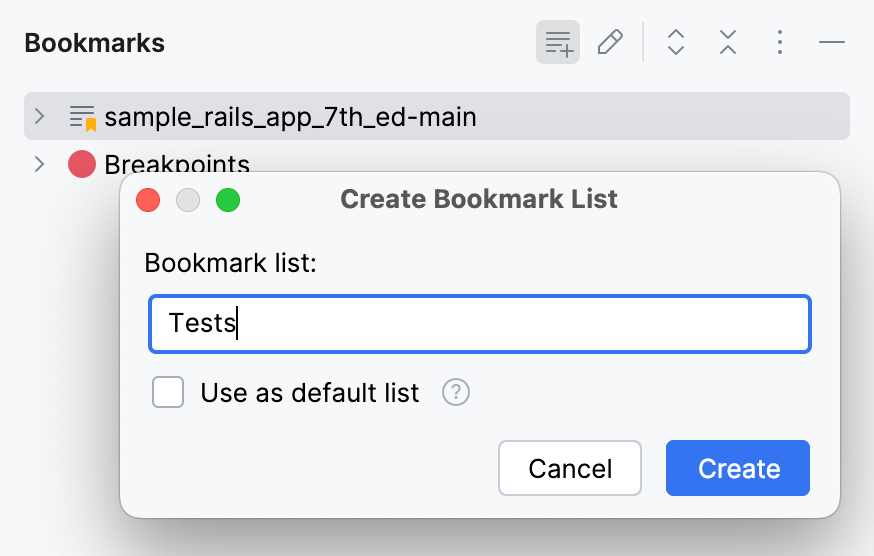Select the Breakpoints label in the tree
This screenshot has width=874, height=556.
coord(177,164)
